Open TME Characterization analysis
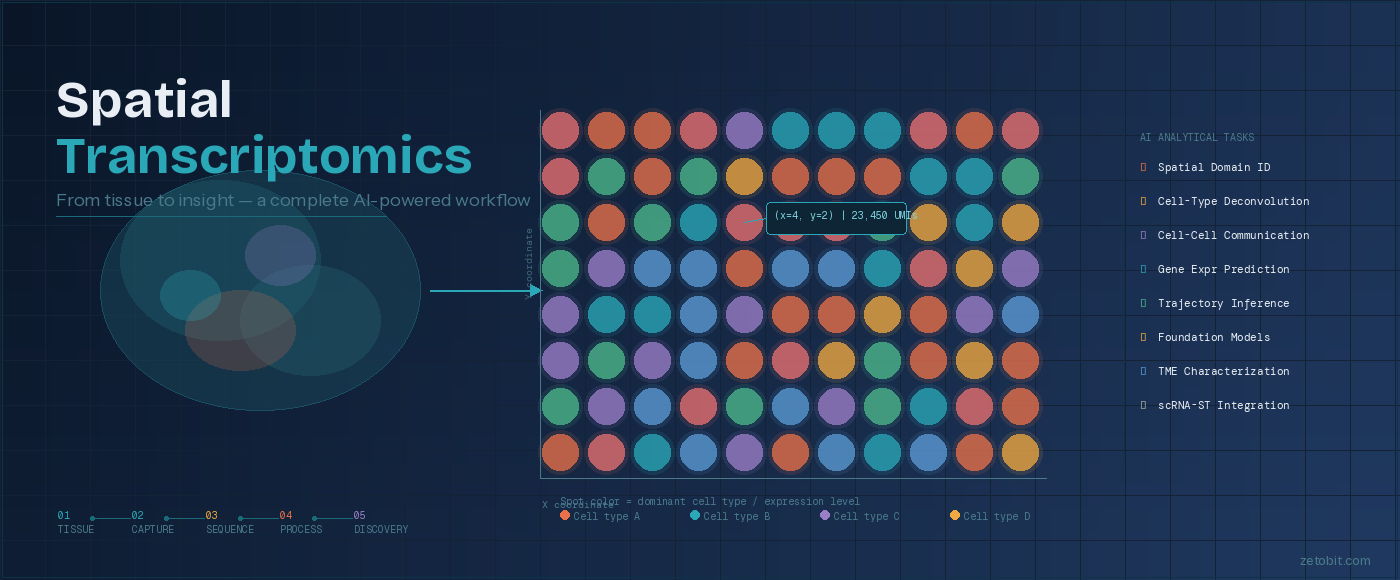Screen dimensions: 1400x580 pos(1142,371)
